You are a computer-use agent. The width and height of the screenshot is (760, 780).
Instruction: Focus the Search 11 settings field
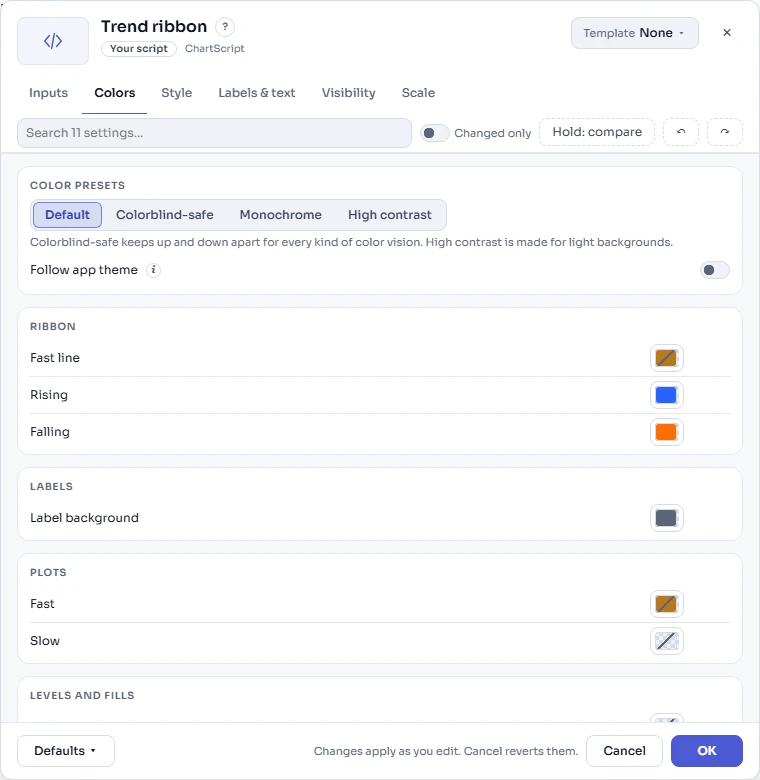click(x=214, y=133)
